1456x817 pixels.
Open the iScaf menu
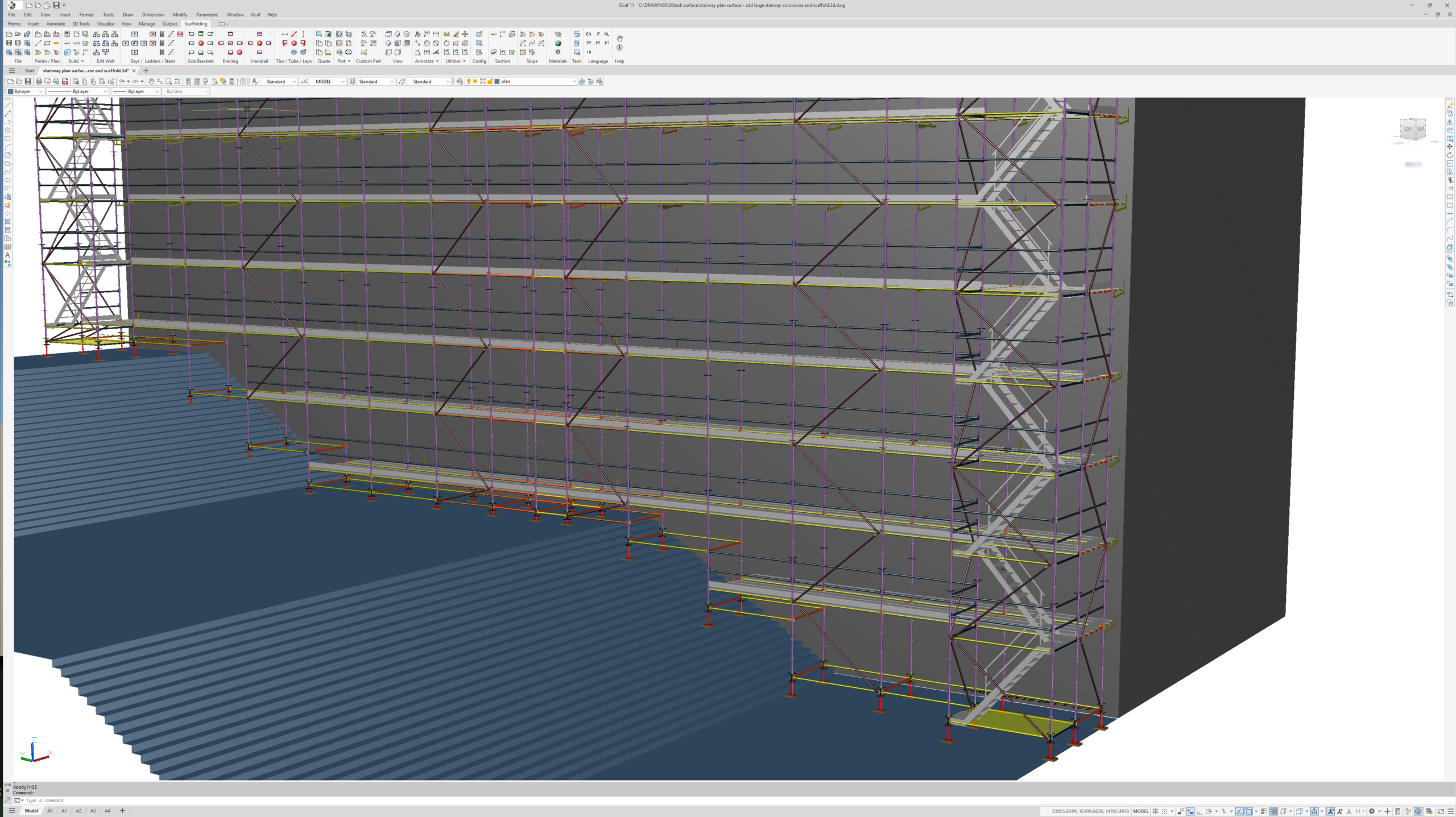255,15
